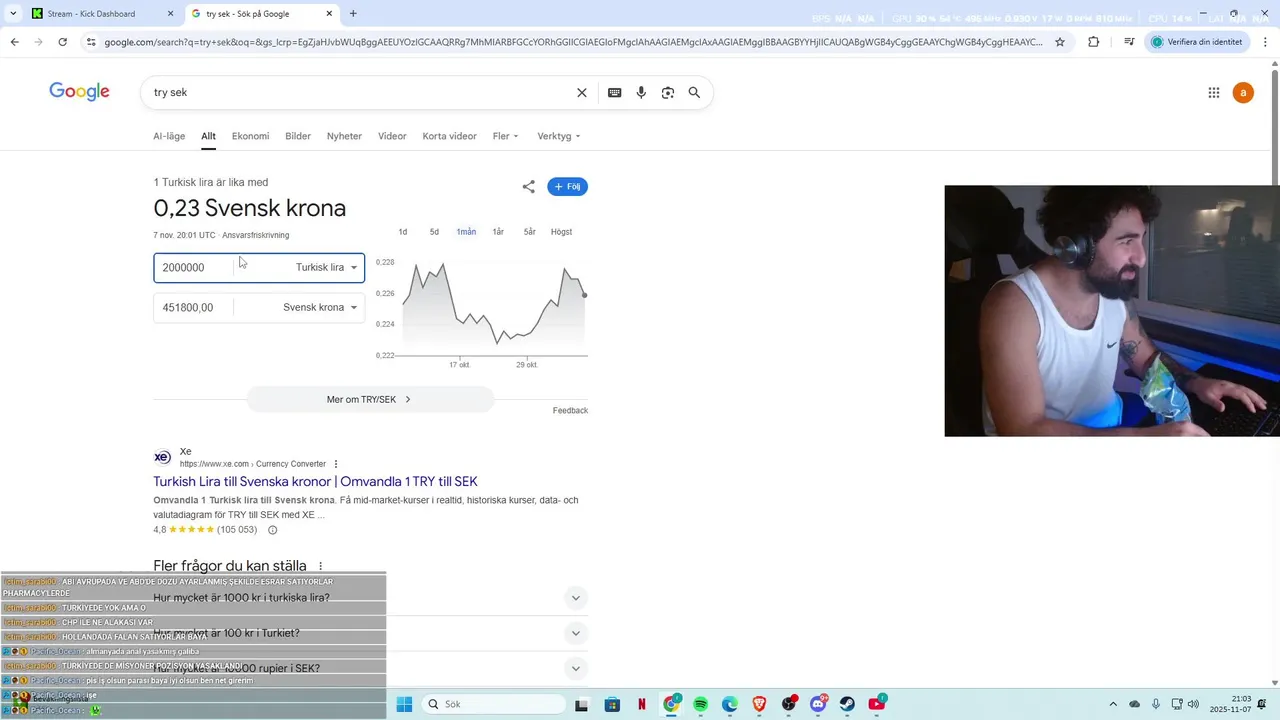Switch to the AI-läge tab
Screen dimensions: 1280x720
point(169,136)
